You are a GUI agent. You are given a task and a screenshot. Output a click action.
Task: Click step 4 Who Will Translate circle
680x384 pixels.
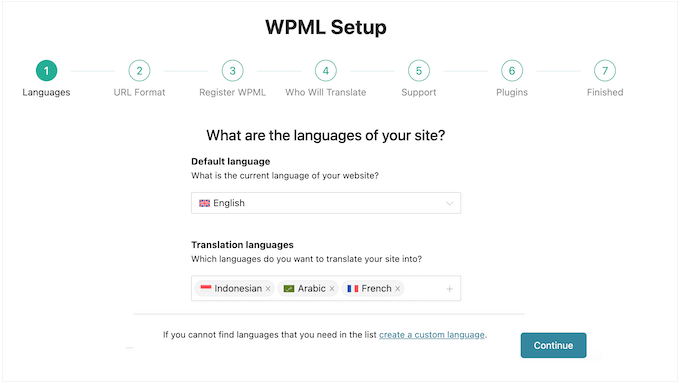click(326, 71)
